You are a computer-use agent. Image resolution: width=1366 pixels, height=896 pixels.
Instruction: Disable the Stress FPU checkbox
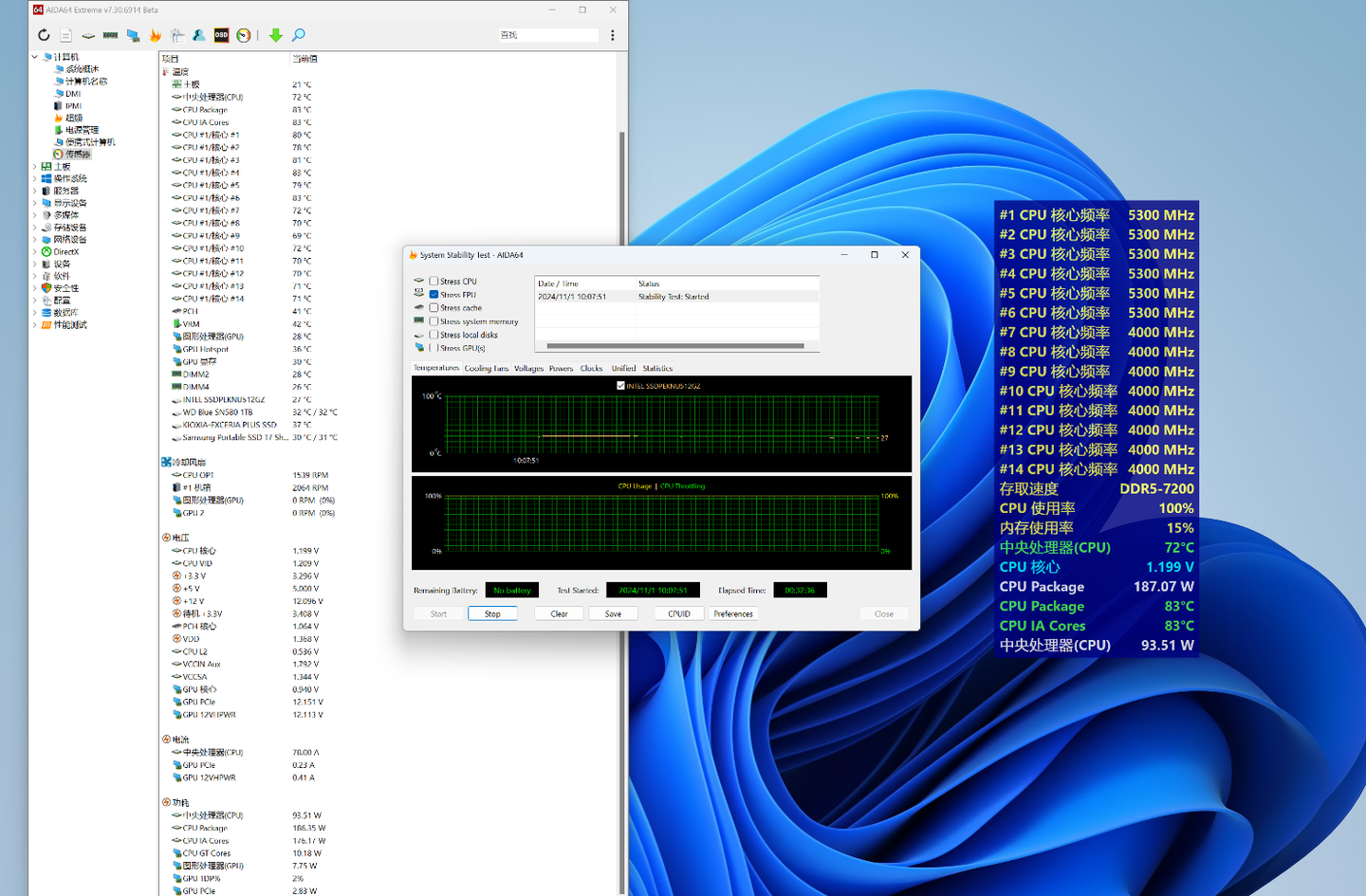[x=434, y=294]
